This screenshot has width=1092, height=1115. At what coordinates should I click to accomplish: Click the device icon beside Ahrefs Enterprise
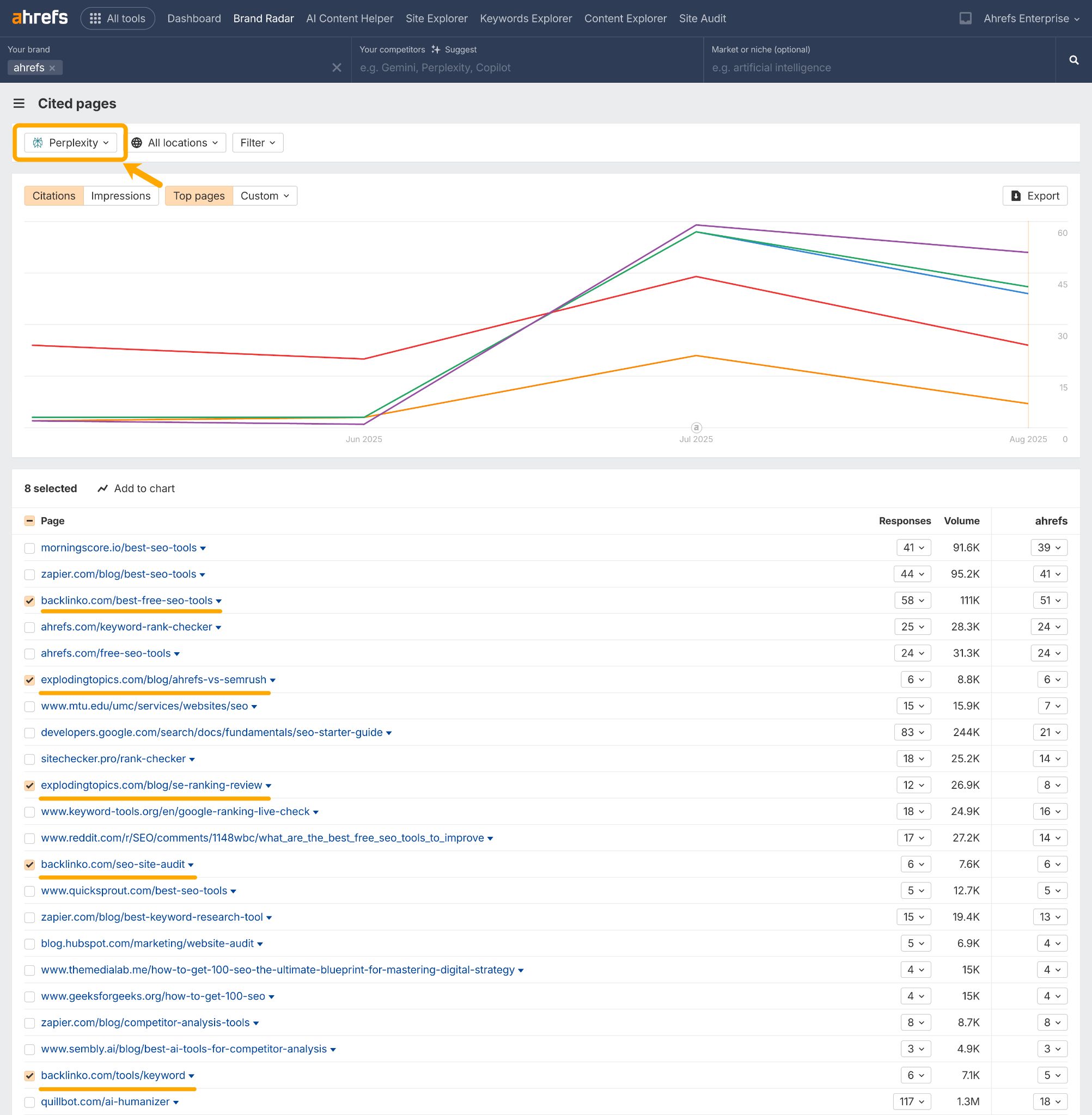coord(965,18)
